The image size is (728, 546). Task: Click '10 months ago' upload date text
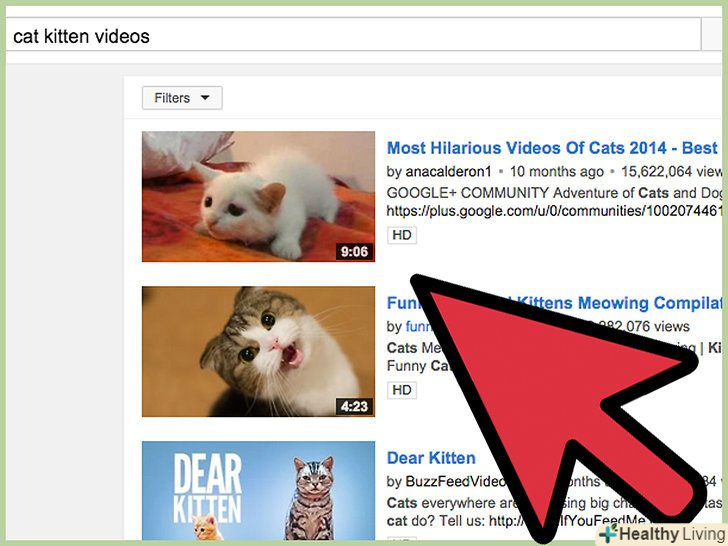pos(557,171)
